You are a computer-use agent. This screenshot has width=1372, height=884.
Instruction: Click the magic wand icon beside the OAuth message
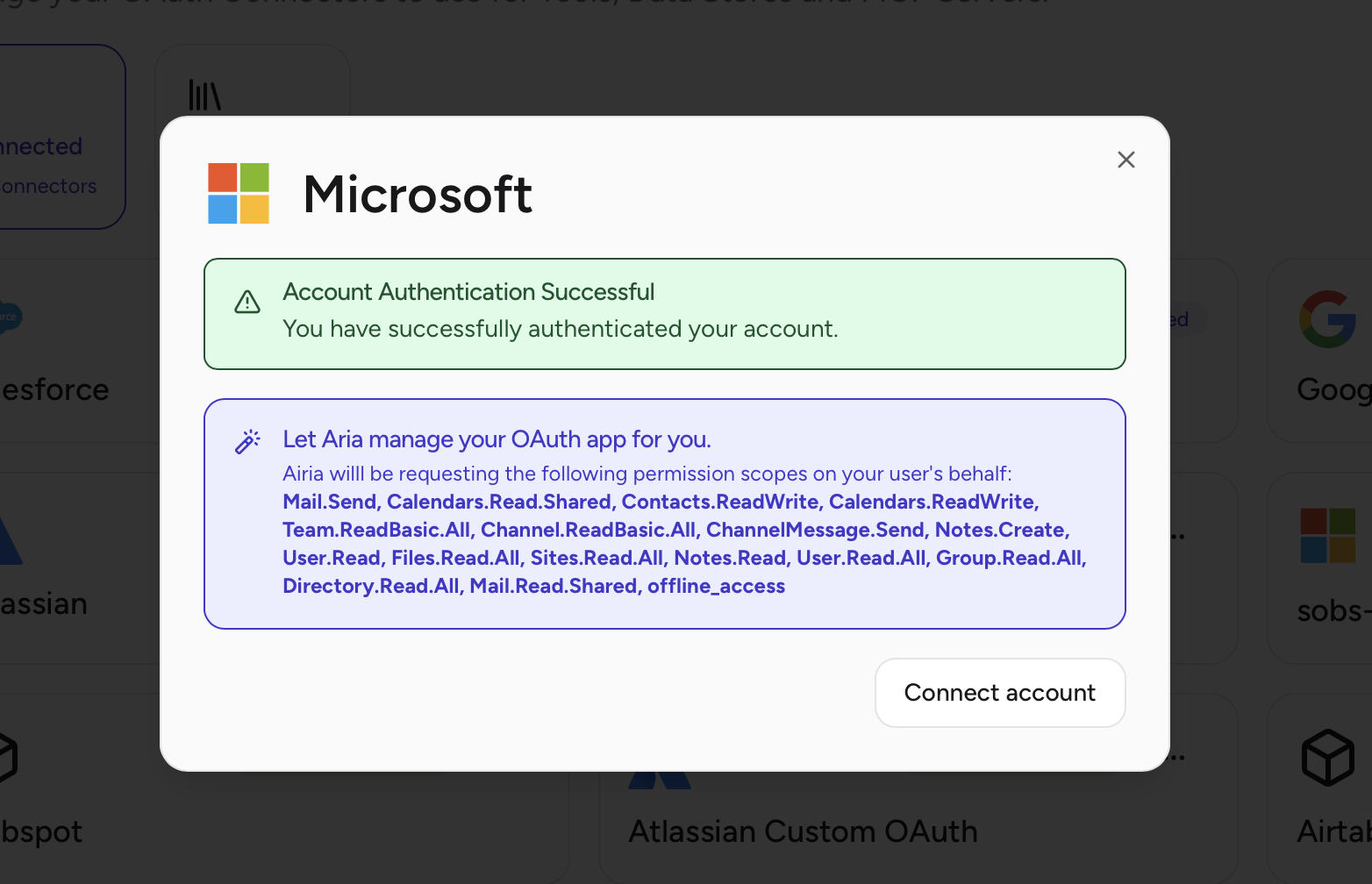click(x=247, y=441)
